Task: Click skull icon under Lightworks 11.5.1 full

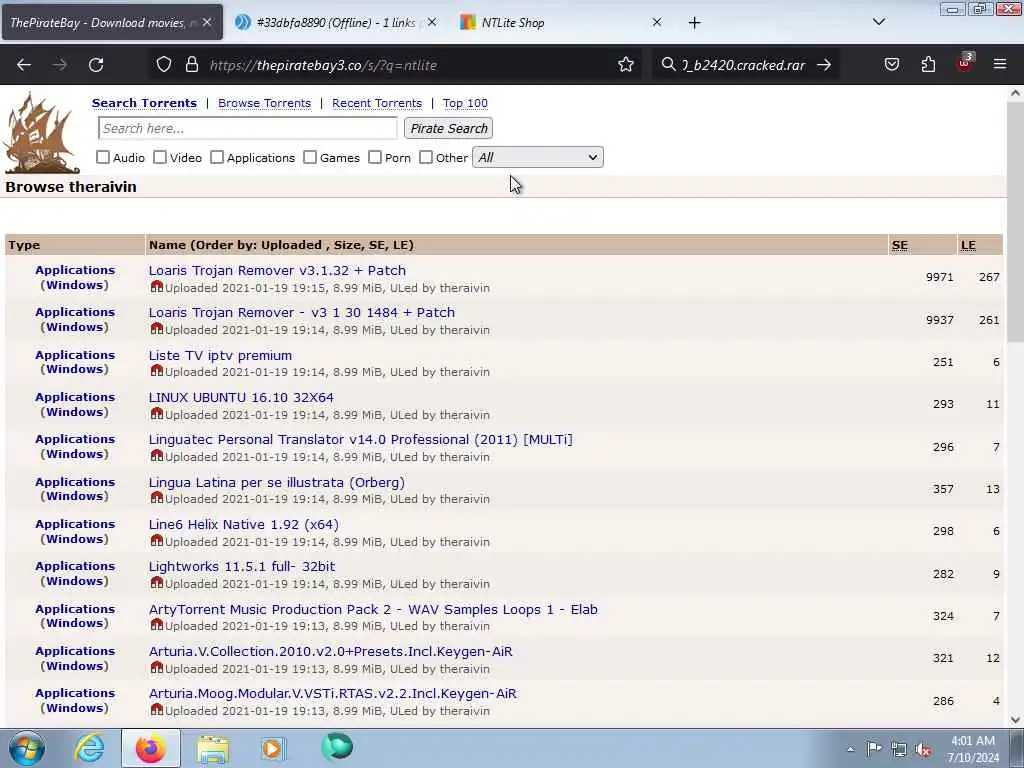Action: pyautogui.click(x=157, y=583)
